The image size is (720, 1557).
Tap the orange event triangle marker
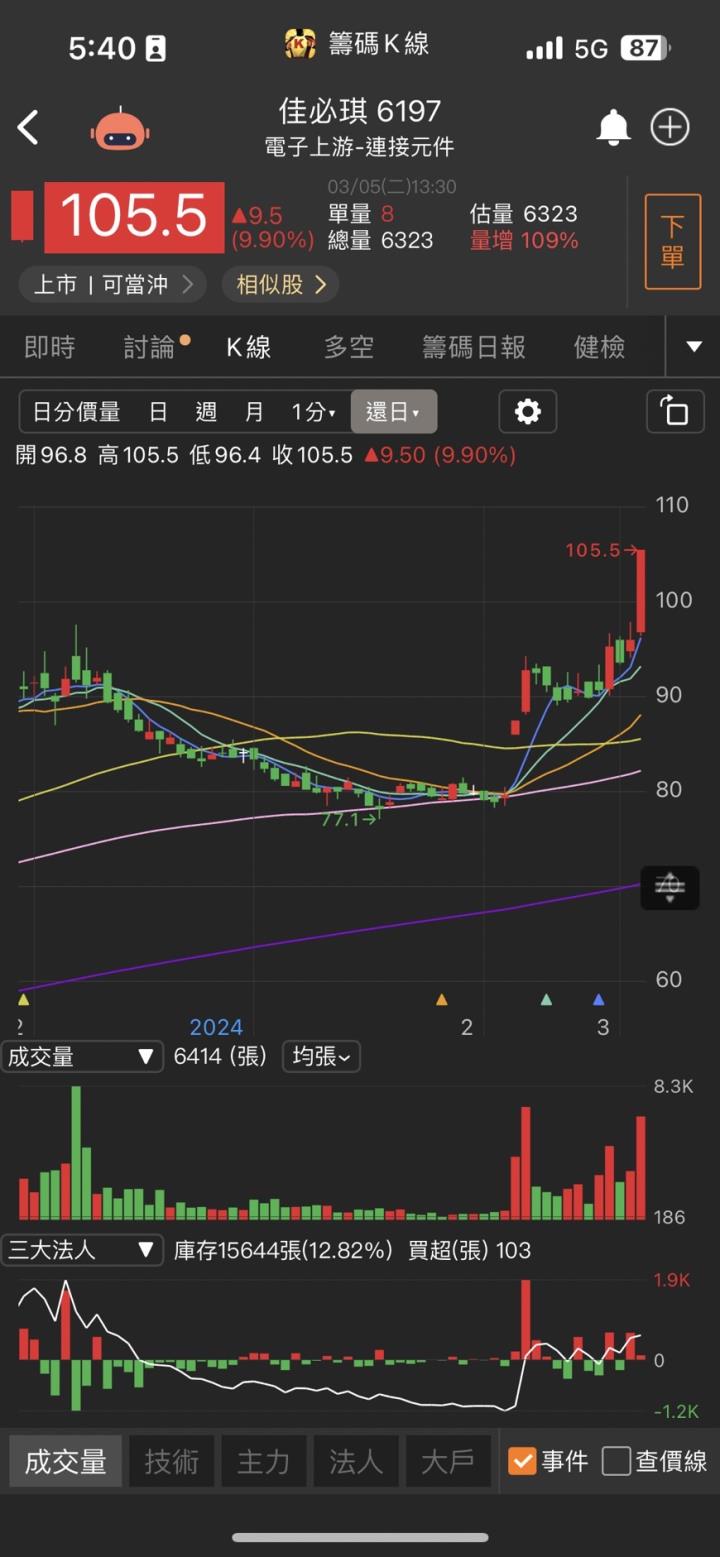(442, 999)
